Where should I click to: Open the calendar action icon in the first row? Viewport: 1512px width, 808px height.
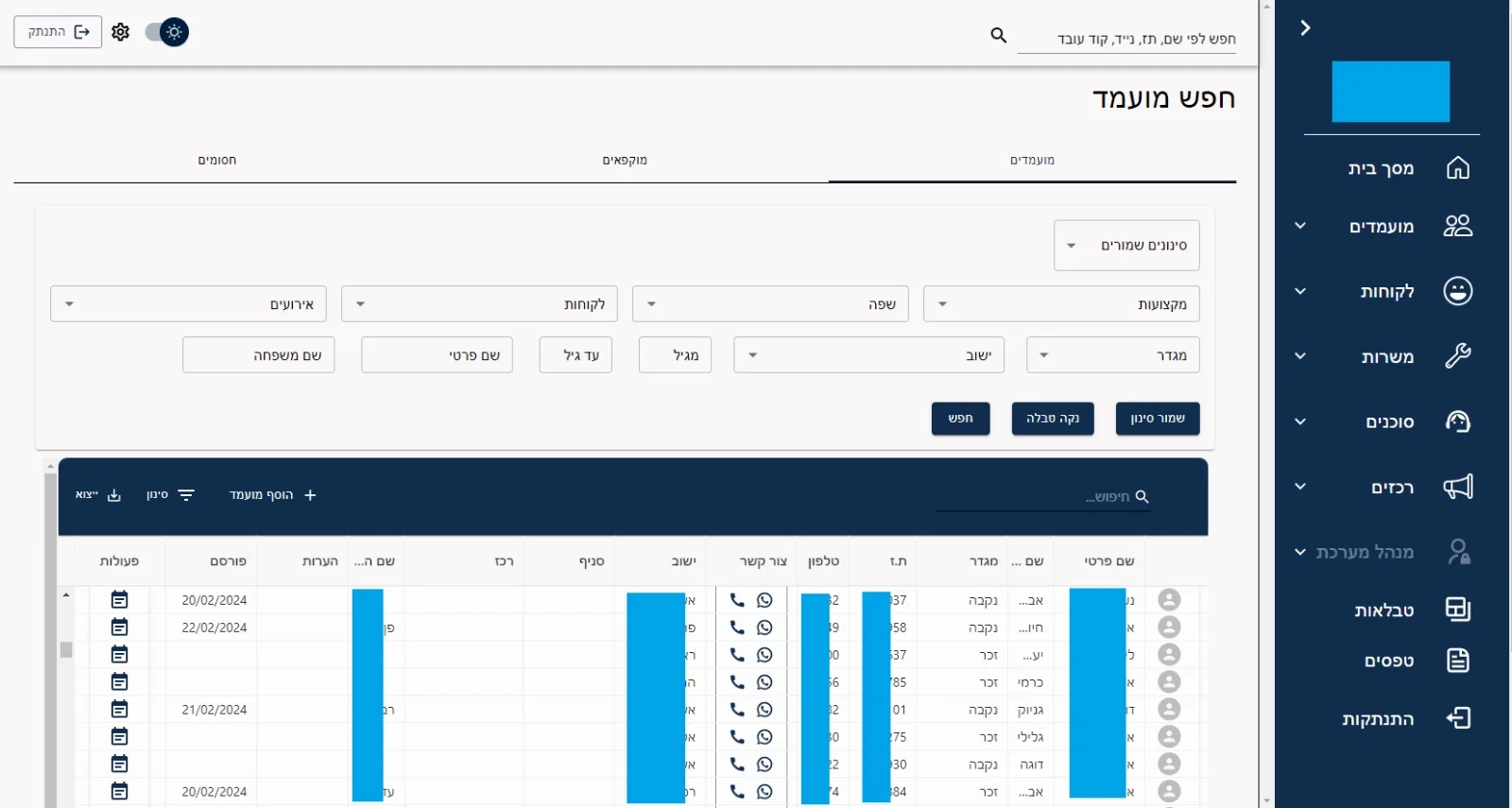coord(119,600)
